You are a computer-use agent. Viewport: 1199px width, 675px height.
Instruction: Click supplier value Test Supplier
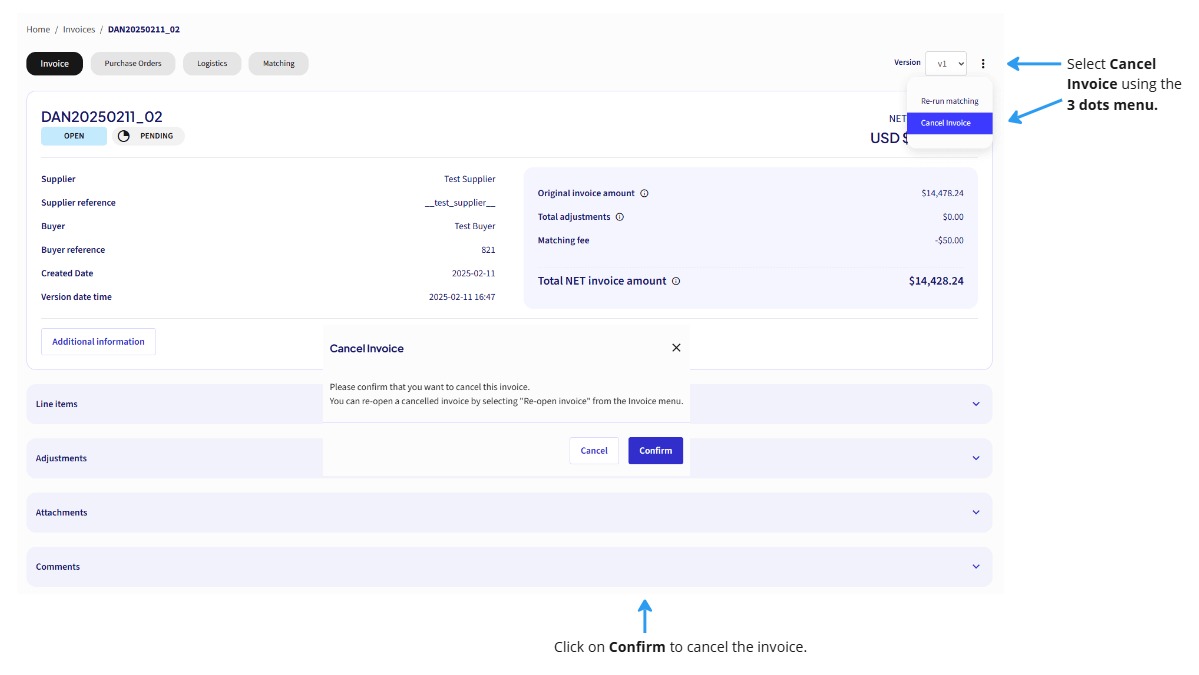click(470, 179)
